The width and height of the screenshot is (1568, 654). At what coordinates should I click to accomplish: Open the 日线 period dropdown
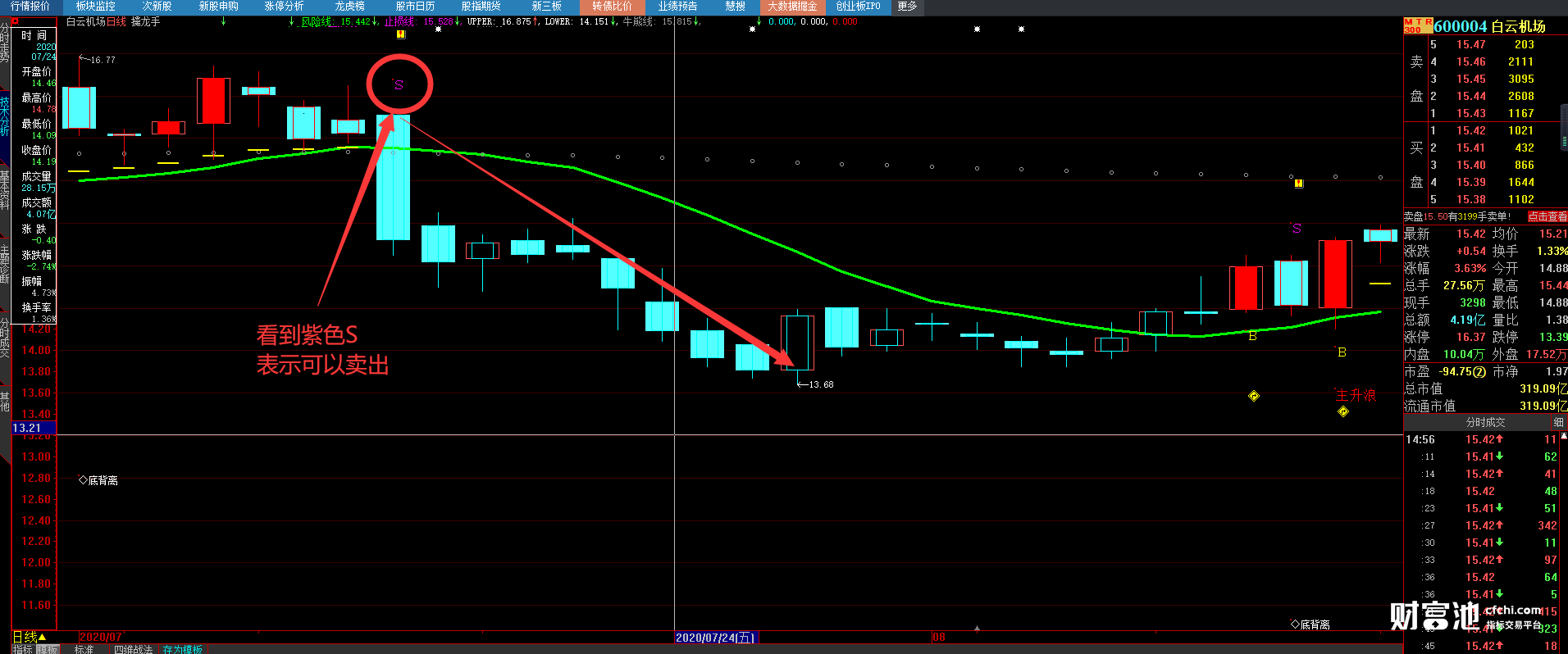pos(30,637)
